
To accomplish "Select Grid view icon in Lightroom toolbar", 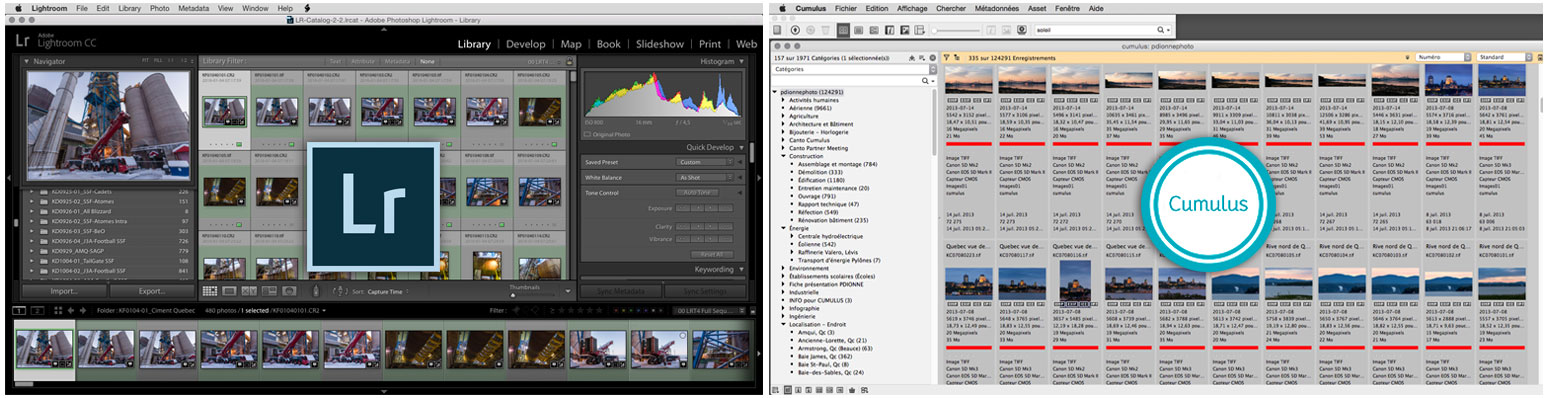I will 210,291.
